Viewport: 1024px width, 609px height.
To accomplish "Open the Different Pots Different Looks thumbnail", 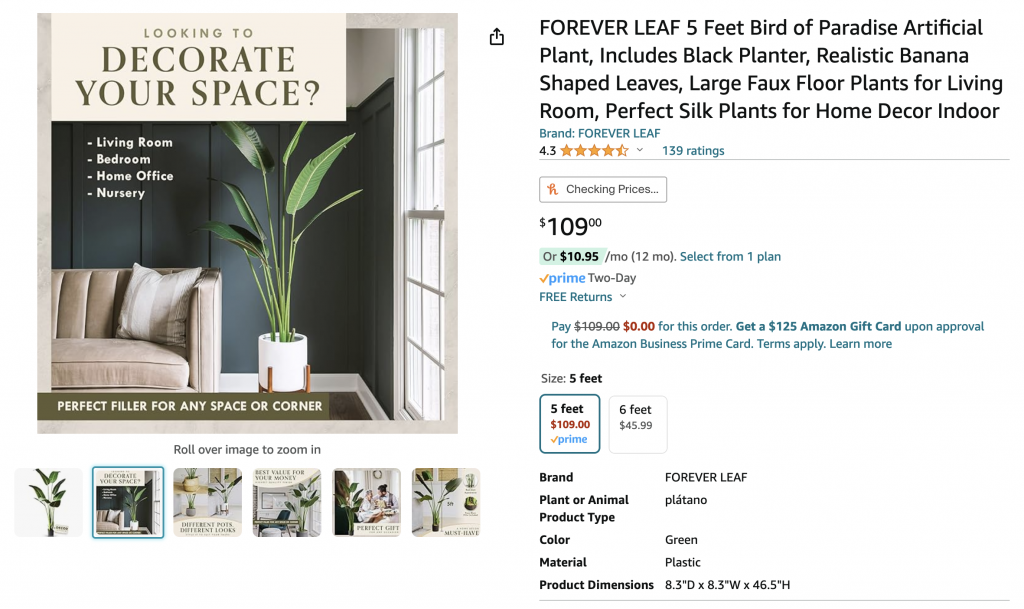I will (x=207, y=502).
